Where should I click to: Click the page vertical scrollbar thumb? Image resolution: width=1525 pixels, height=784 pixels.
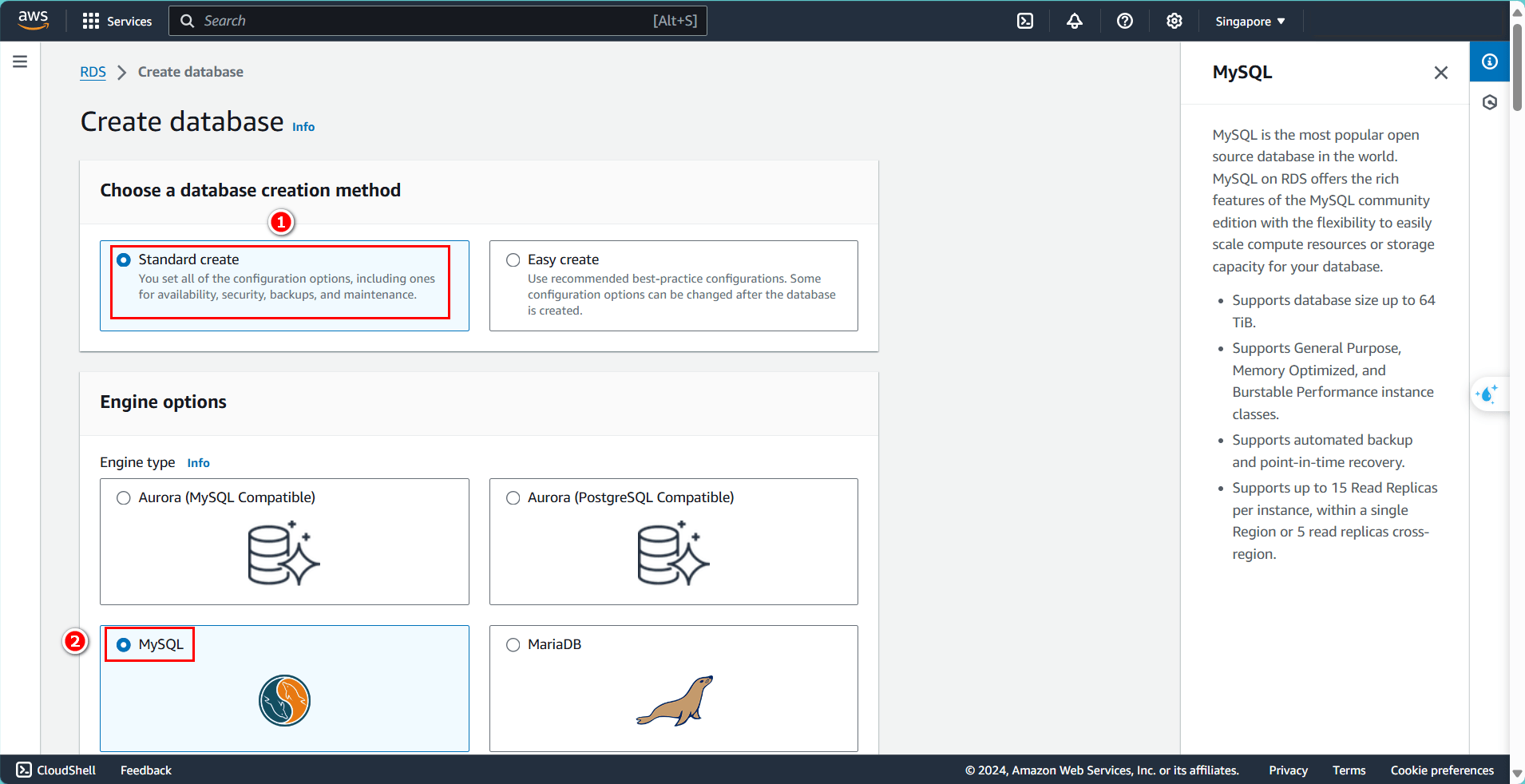pyautogui.click(x=1517, y=66)
